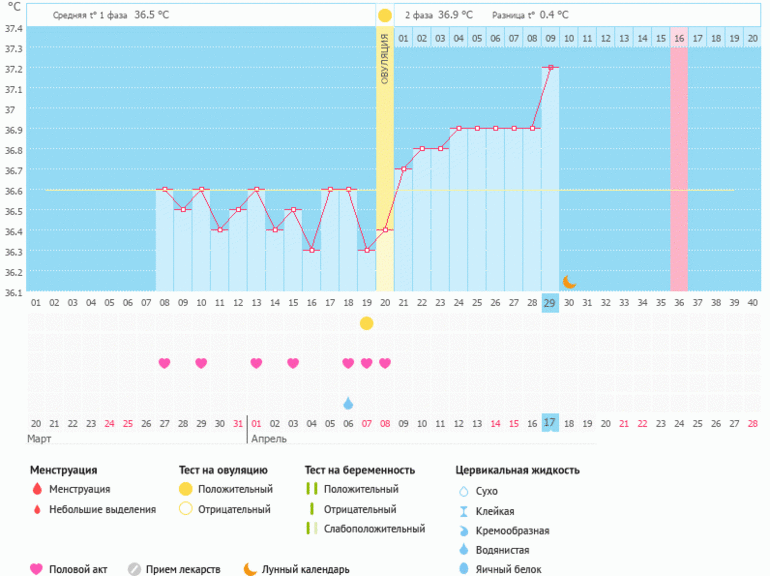
Task: Click the Отрицательный ovulation test empty circle
Action: click(185, 509)
